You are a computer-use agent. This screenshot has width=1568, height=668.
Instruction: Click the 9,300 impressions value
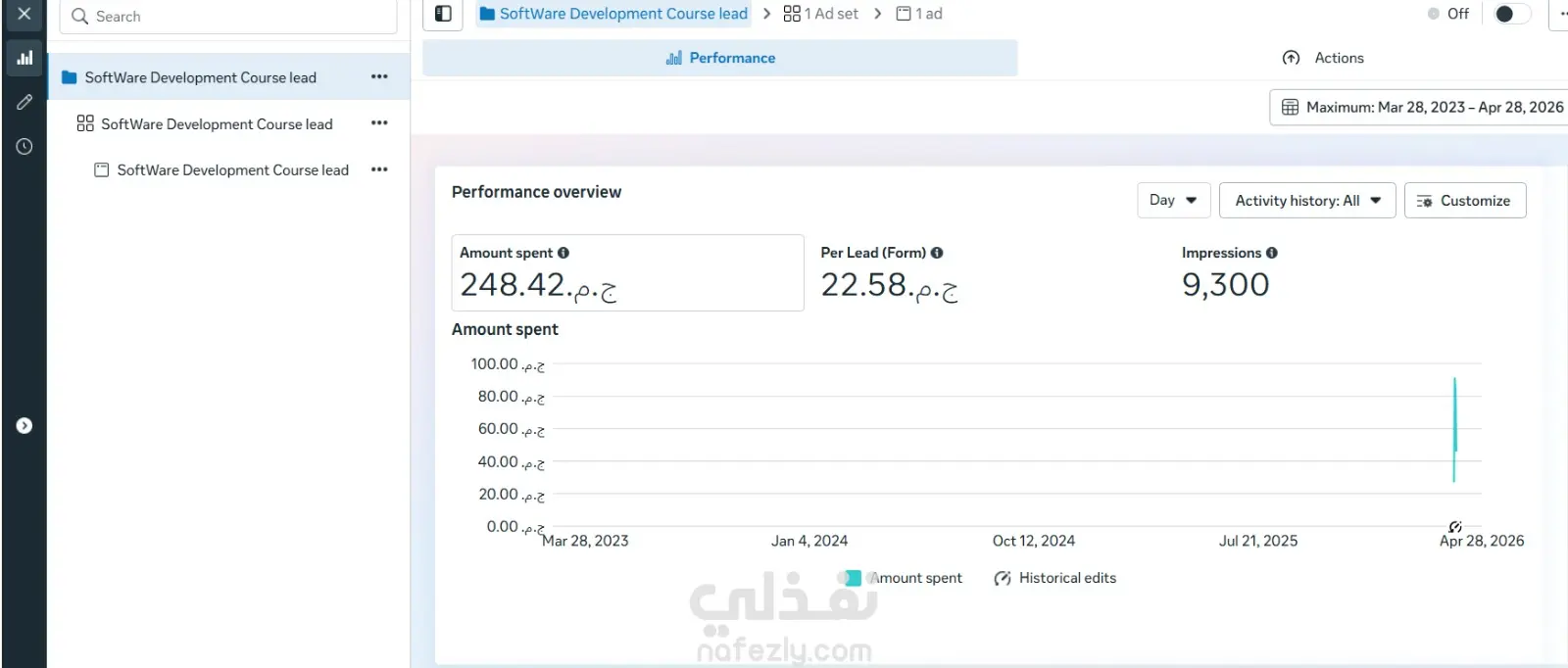[1226, 285]
